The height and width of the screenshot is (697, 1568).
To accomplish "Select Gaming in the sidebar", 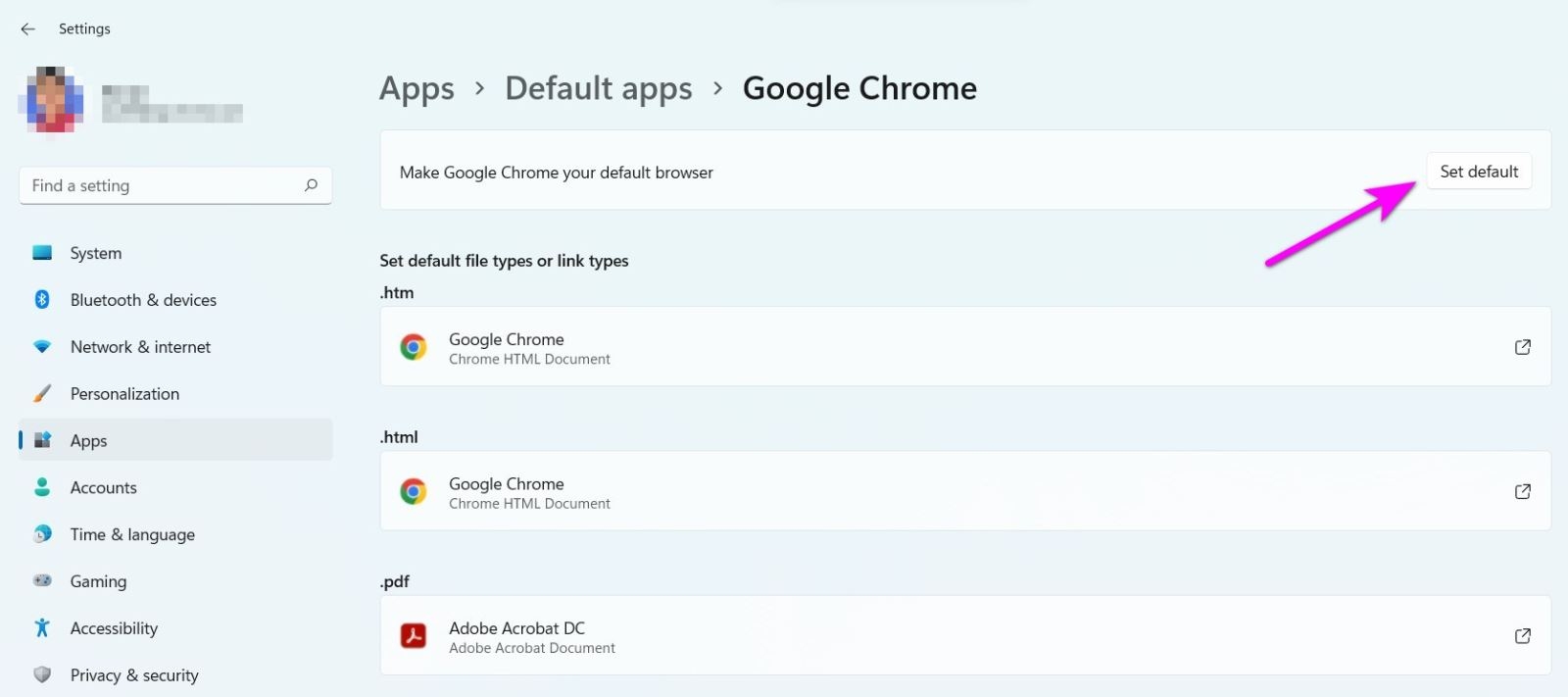I will [98, 582].
